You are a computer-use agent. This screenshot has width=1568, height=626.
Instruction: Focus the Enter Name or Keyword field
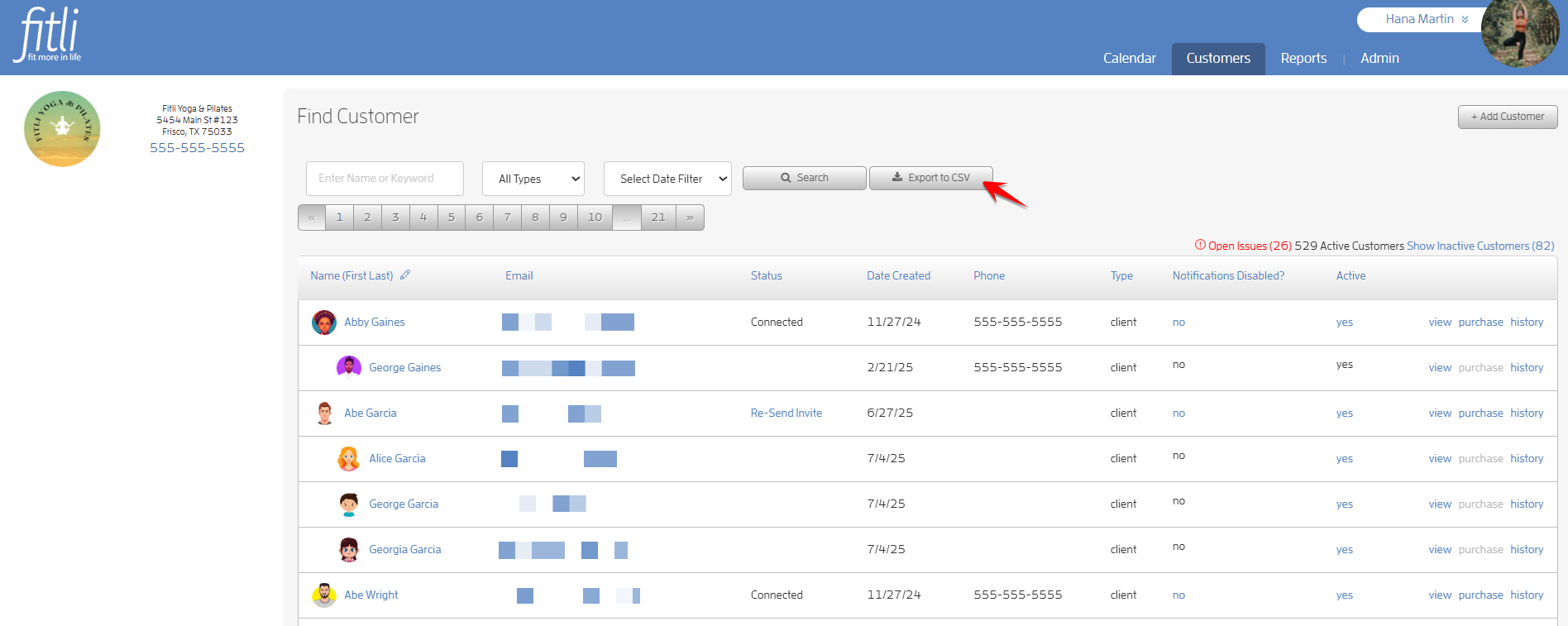(385, 179)
